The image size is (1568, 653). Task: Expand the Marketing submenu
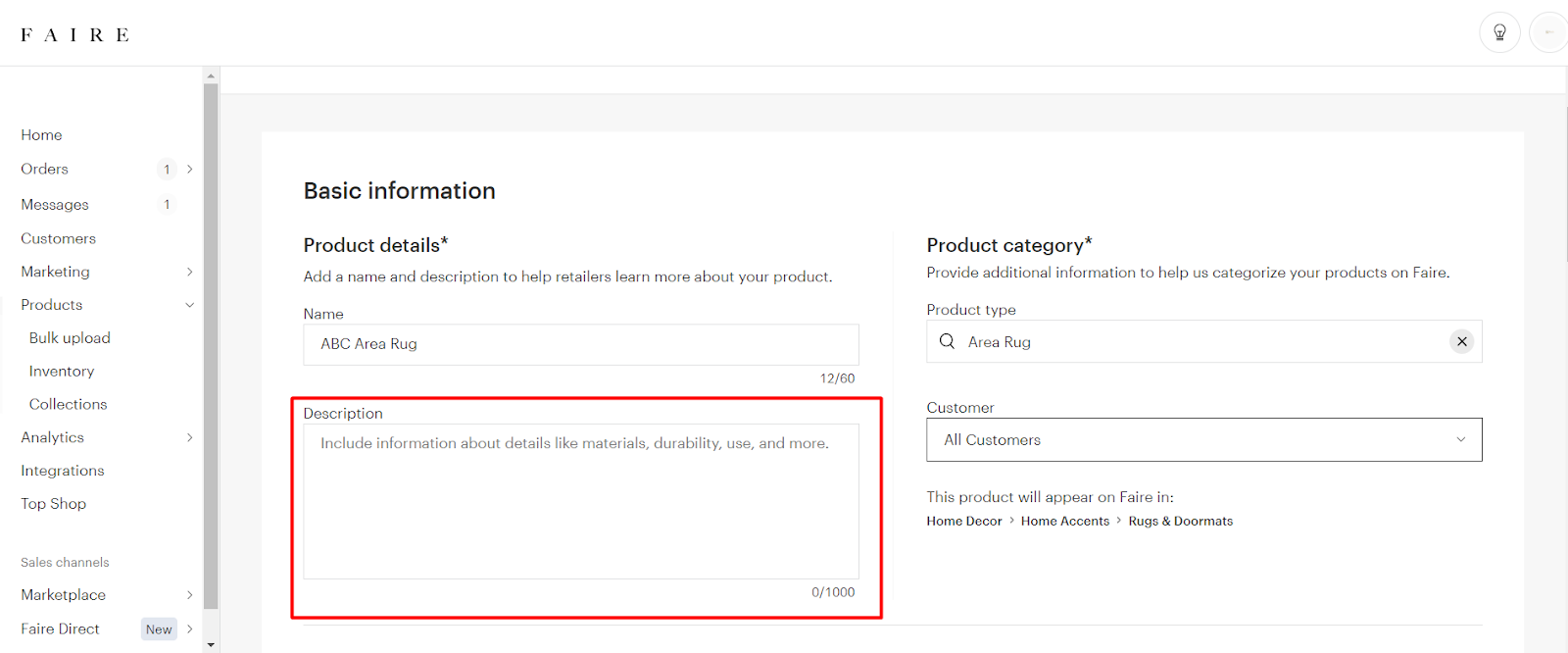[x=189, y=272]
